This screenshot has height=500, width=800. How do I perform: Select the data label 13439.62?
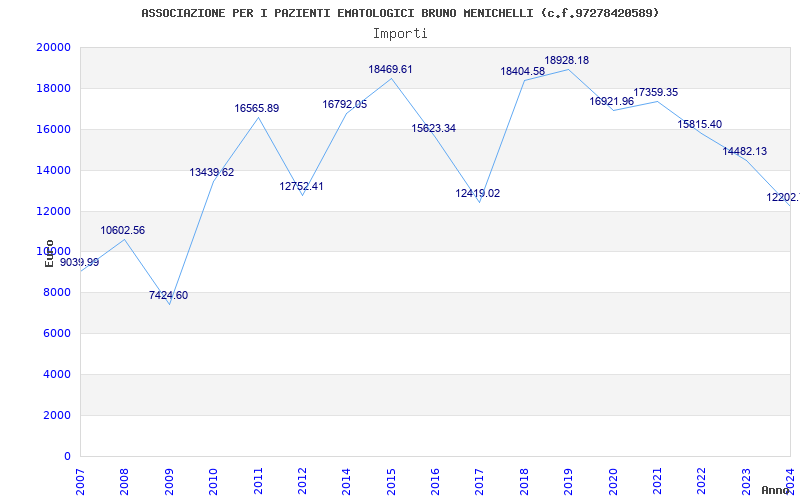[212, 172]
